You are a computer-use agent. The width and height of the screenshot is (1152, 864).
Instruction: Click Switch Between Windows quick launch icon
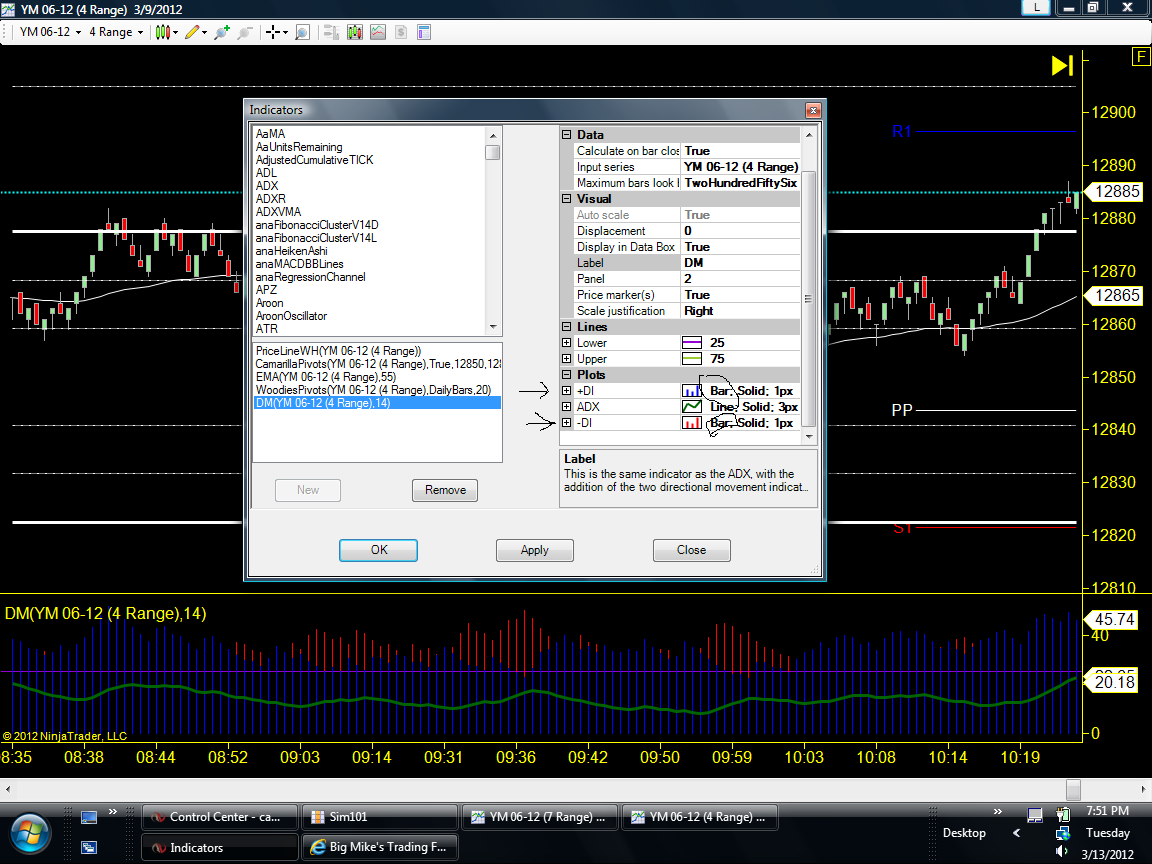click(89, 847)
